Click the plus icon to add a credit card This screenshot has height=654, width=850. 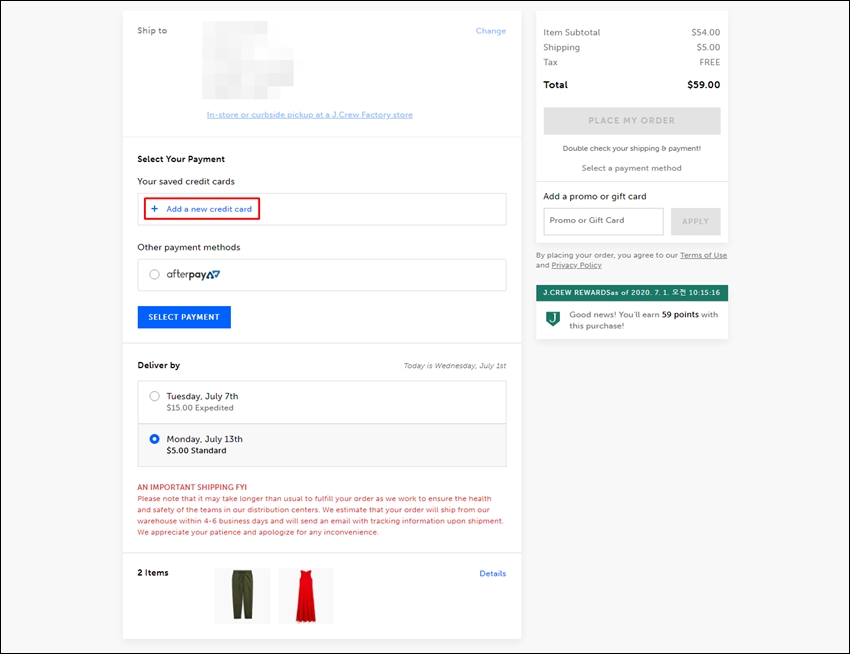(154, 209)
